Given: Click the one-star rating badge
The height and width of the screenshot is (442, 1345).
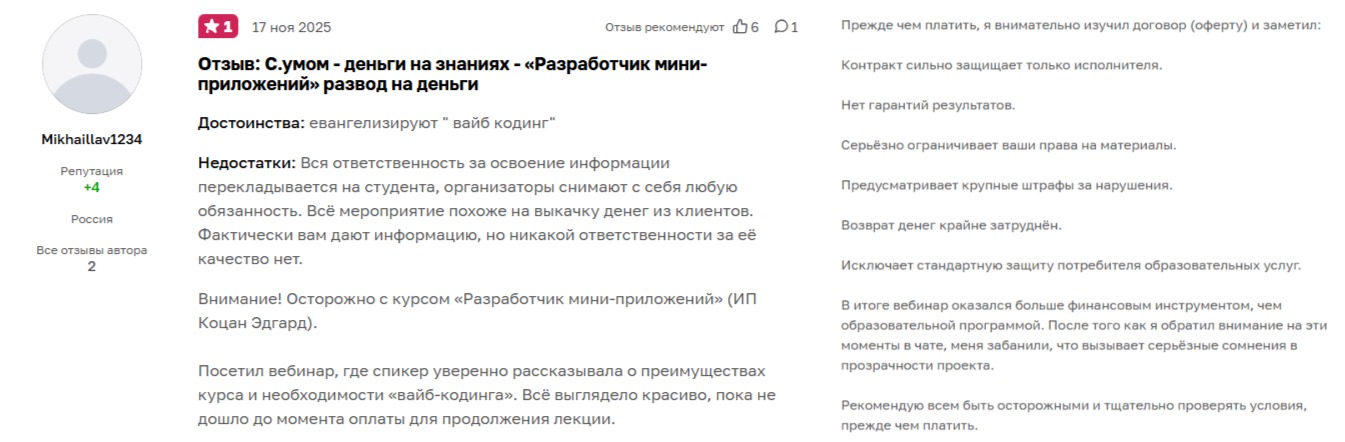Looking at the screenshot, I should [x=218, y=27].
